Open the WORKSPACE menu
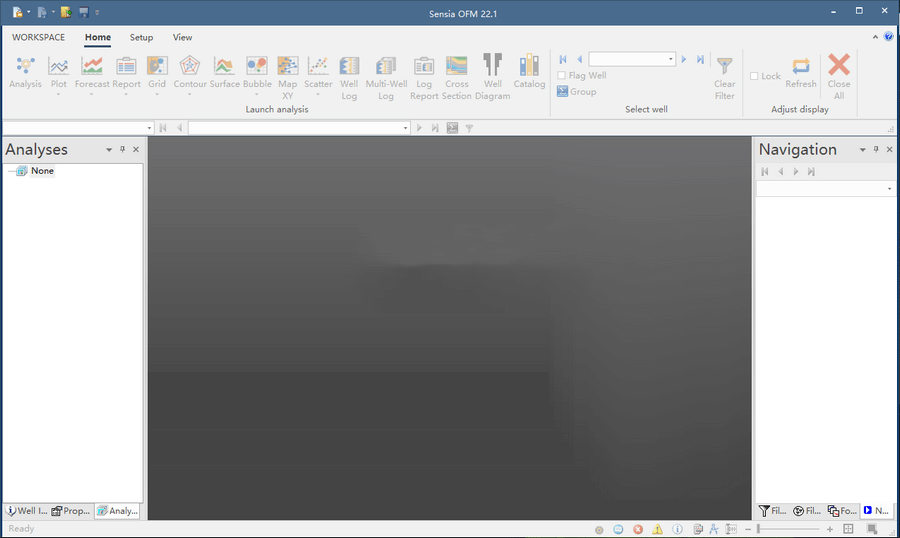This screenshot has height=538, width=900. [x=39, y=37]
